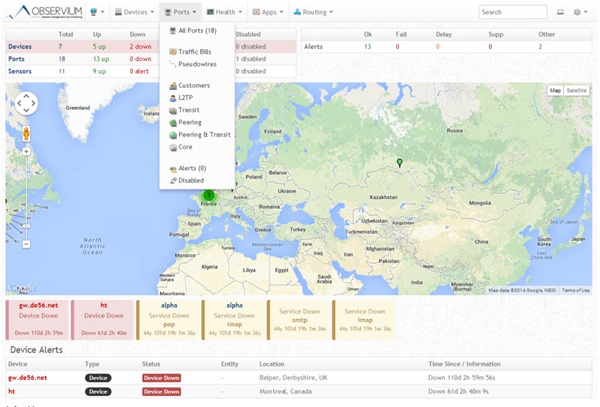The height and width of the screenshot is (407, 600).
Task: Select Core in the Ports menu
Action: [185, 147]
